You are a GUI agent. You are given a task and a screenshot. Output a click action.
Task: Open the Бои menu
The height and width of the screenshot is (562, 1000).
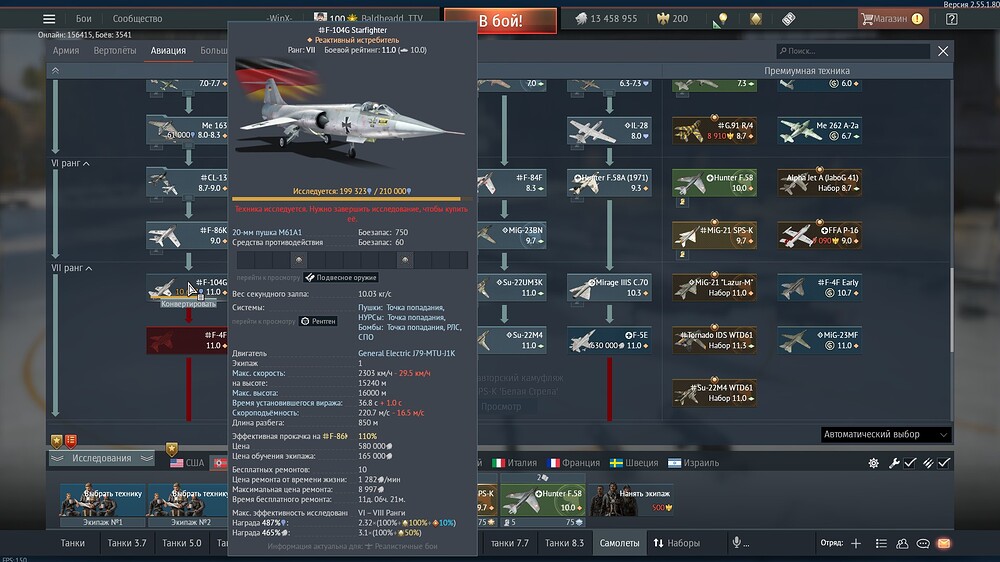click(84, 18)
